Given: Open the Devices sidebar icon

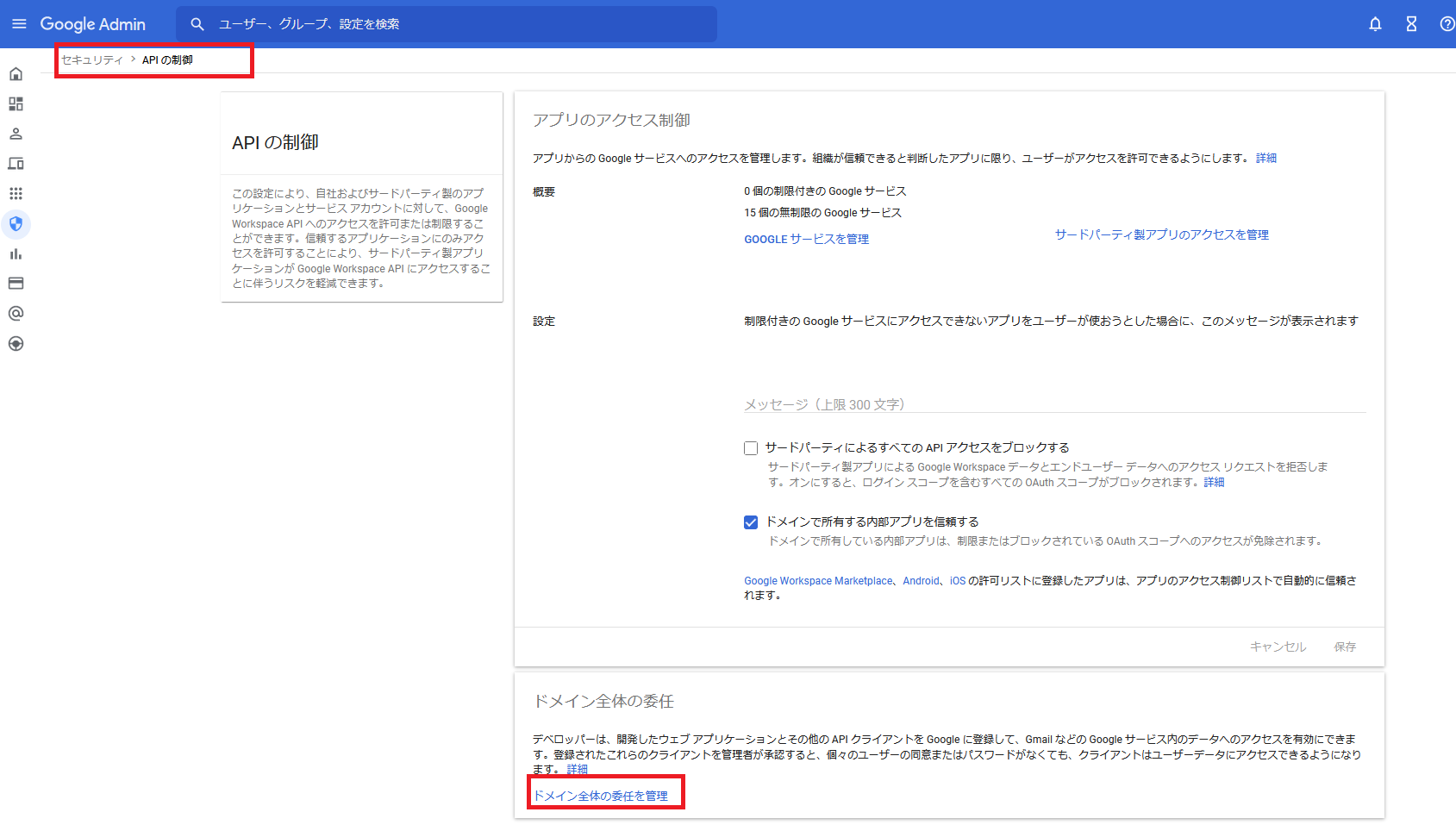Looking at the screenshot, I should tap(16, 164).
